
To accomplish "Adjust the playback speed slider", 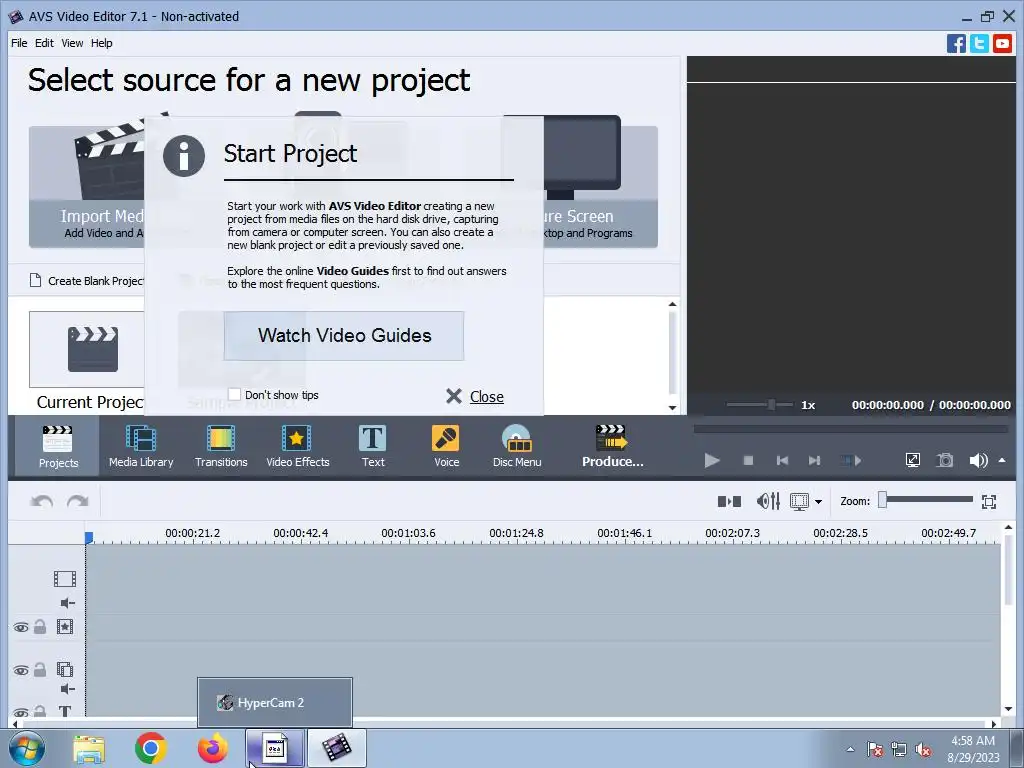I will pos(771,405).
